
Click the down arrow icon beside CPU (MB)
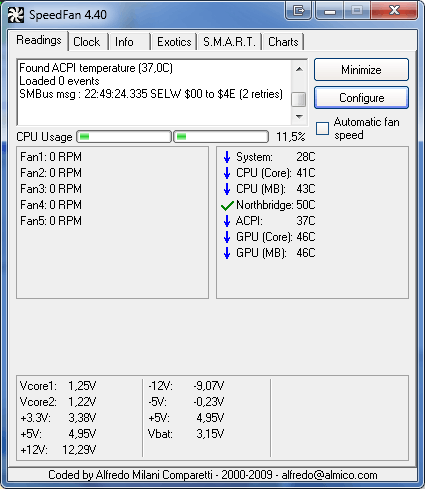[227, 189]
